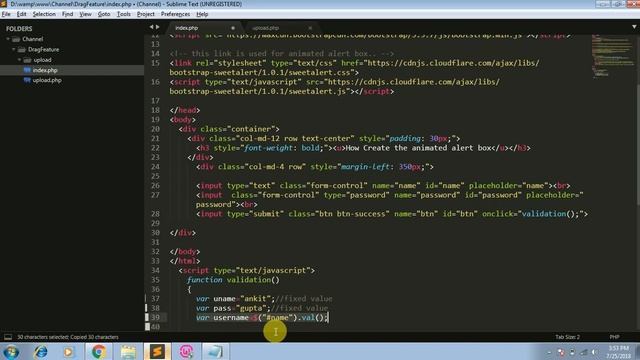Click the Channel folder icon
Viewport: 640px width, 360px height.
pos(16,39)
